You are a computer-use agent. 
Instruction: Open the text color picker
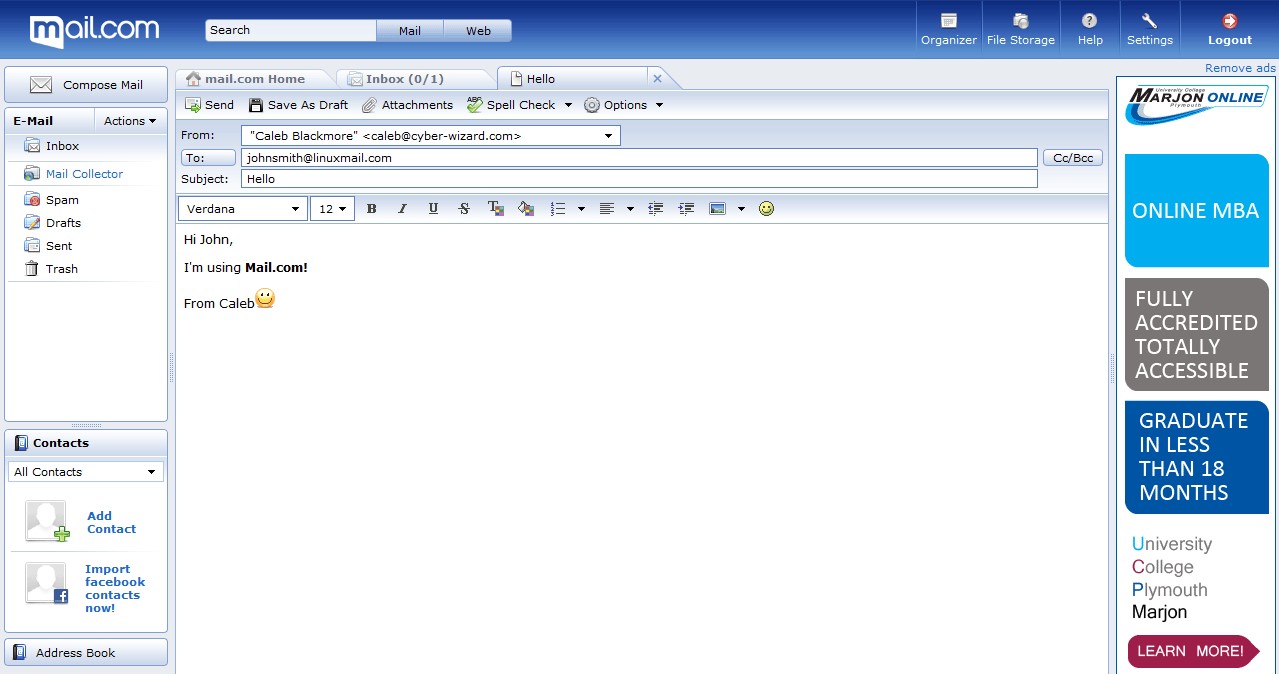pos(495,209)
